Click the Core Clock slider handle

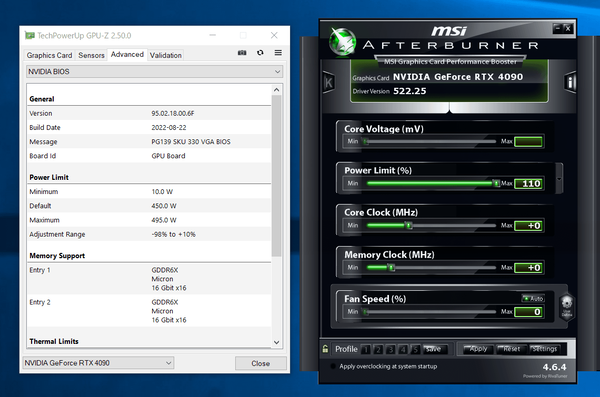(x=409, y=225)
